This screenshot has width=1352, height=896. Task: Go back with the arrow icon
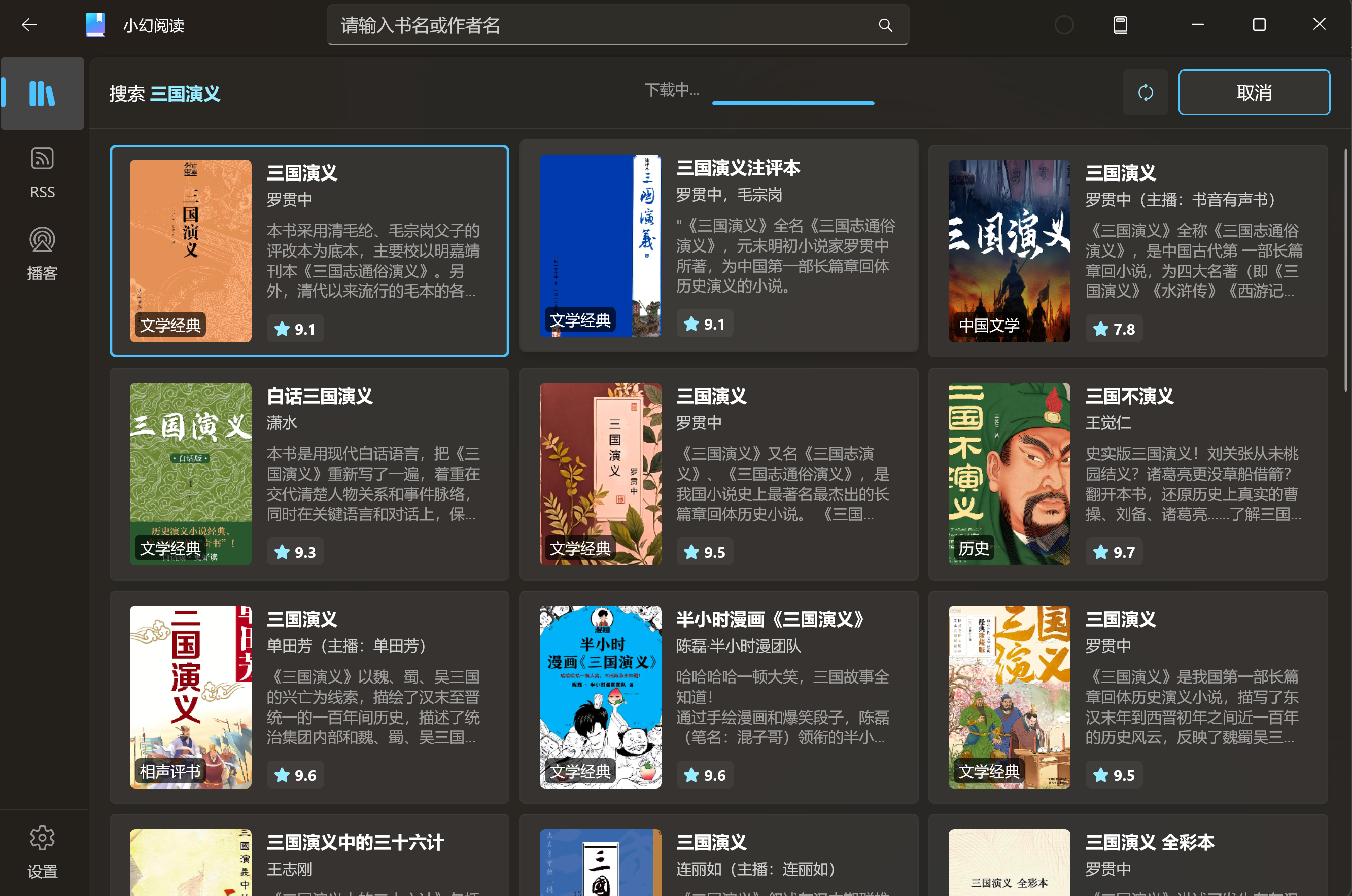[x=28, y=25]
